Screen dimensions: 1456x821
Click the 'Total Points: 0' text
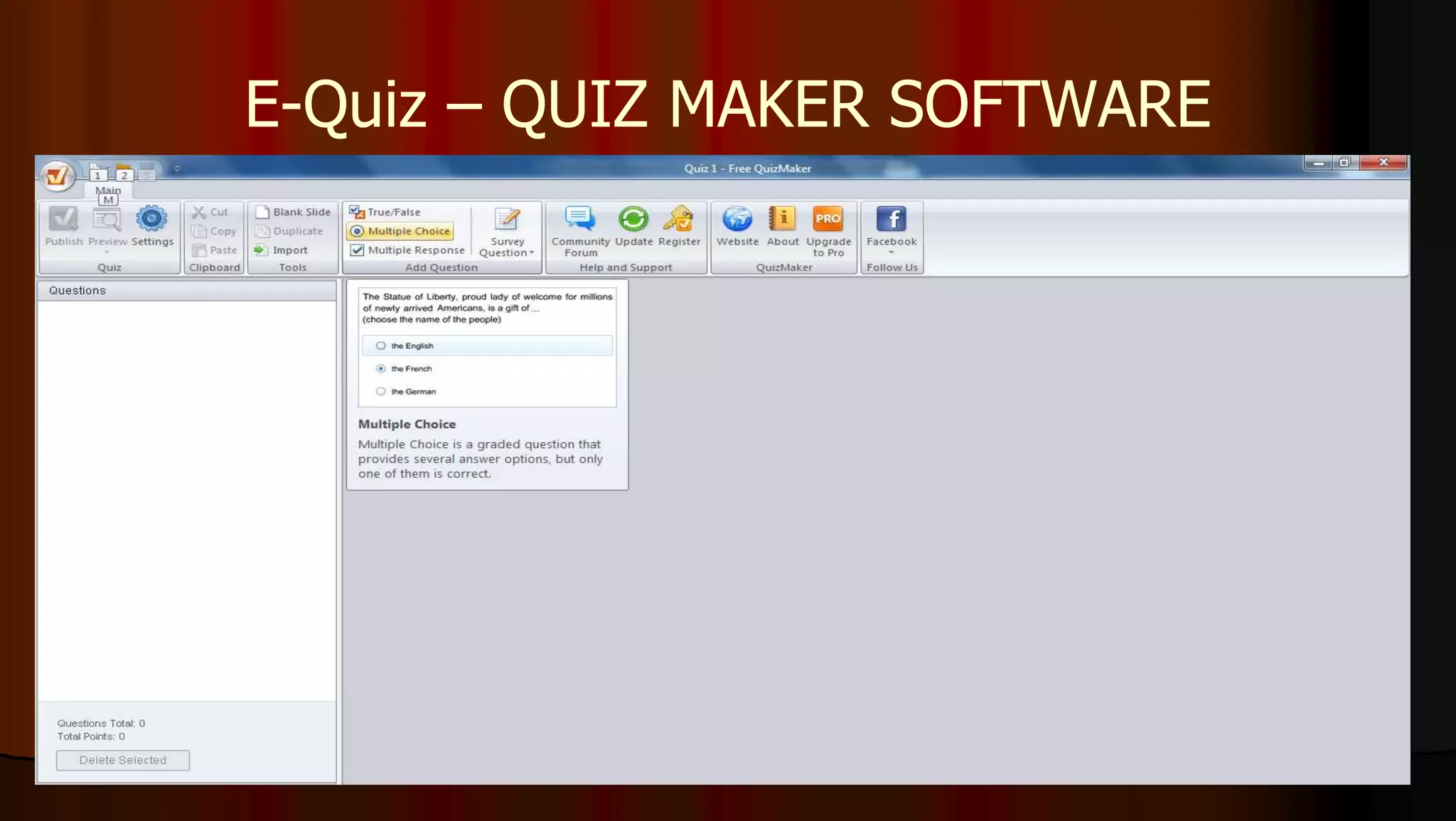(91, 737)
